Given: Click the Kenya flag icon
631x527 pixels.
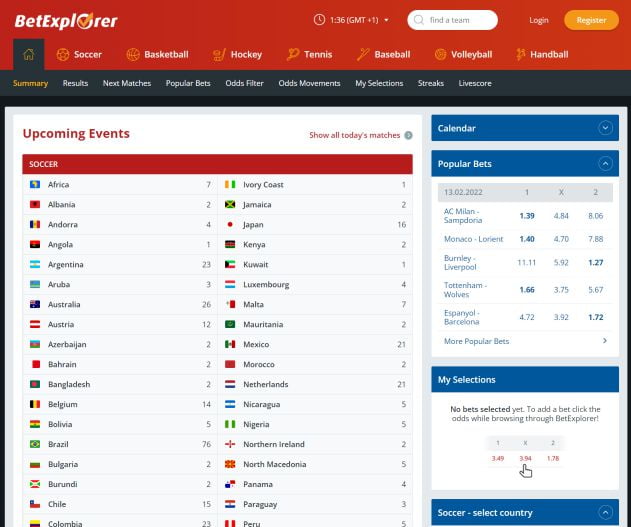Looking at the screenshot, I should [x=230, y=244].
